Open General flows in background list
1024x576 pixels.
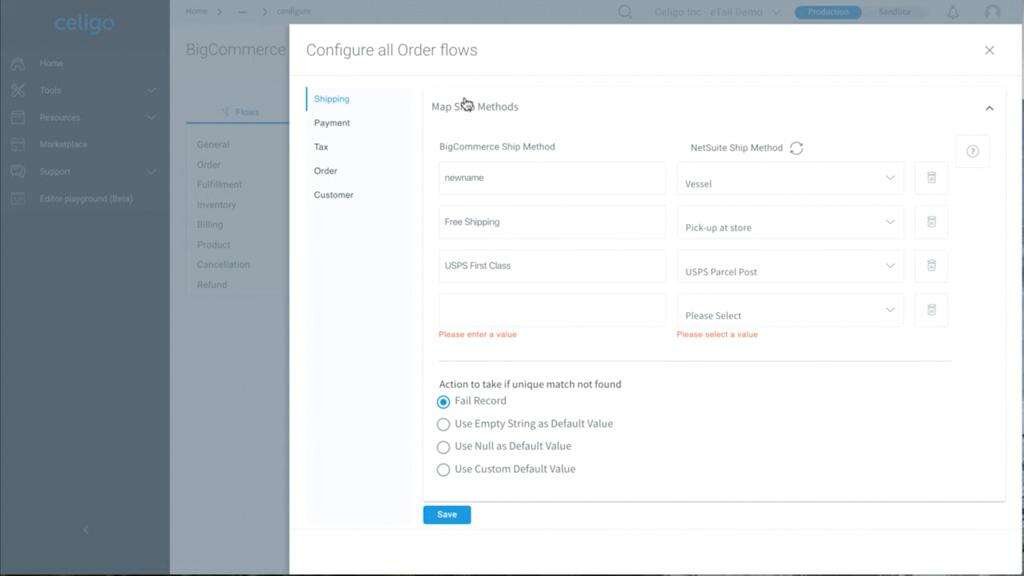click(213, 145)
